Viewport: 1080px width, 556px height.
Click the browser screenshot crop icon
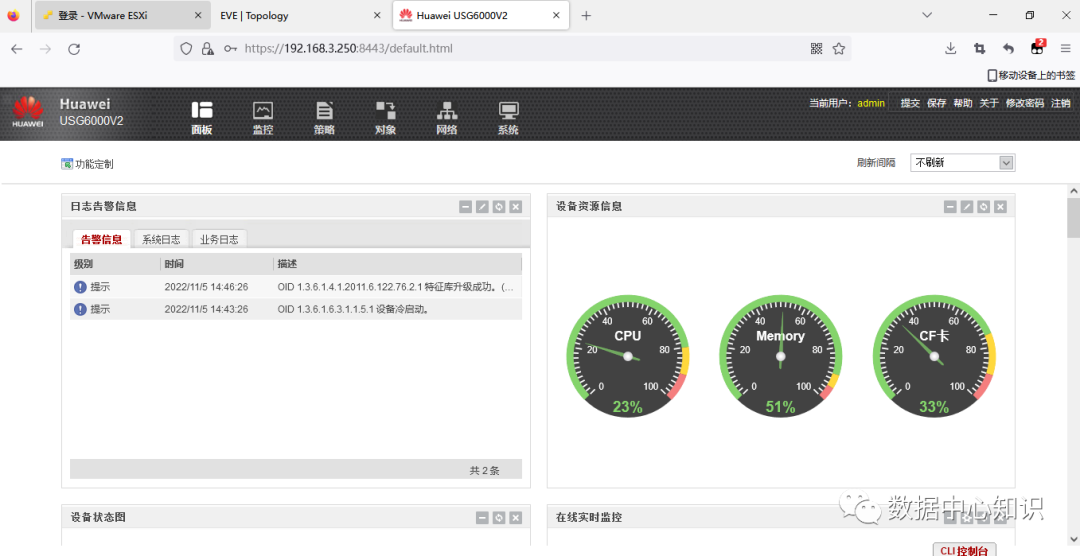point(979,48)
